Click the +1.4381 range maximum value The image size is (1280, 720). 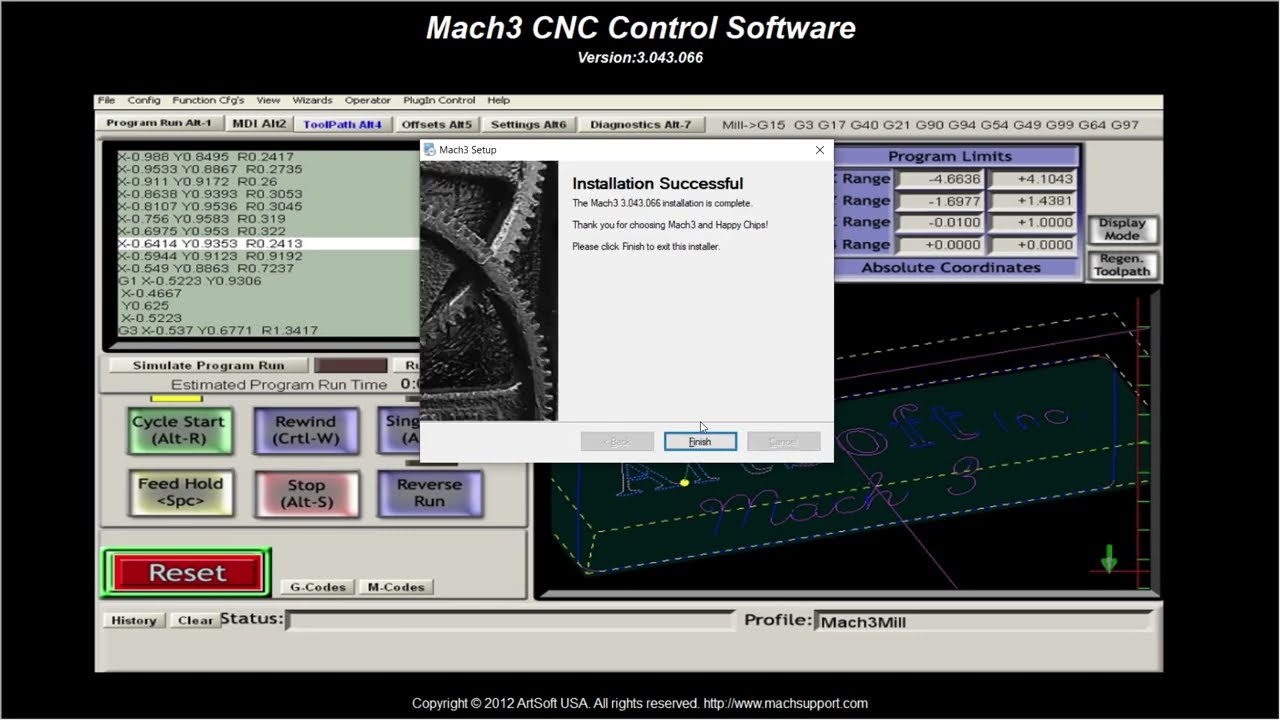click(1033, 201)
